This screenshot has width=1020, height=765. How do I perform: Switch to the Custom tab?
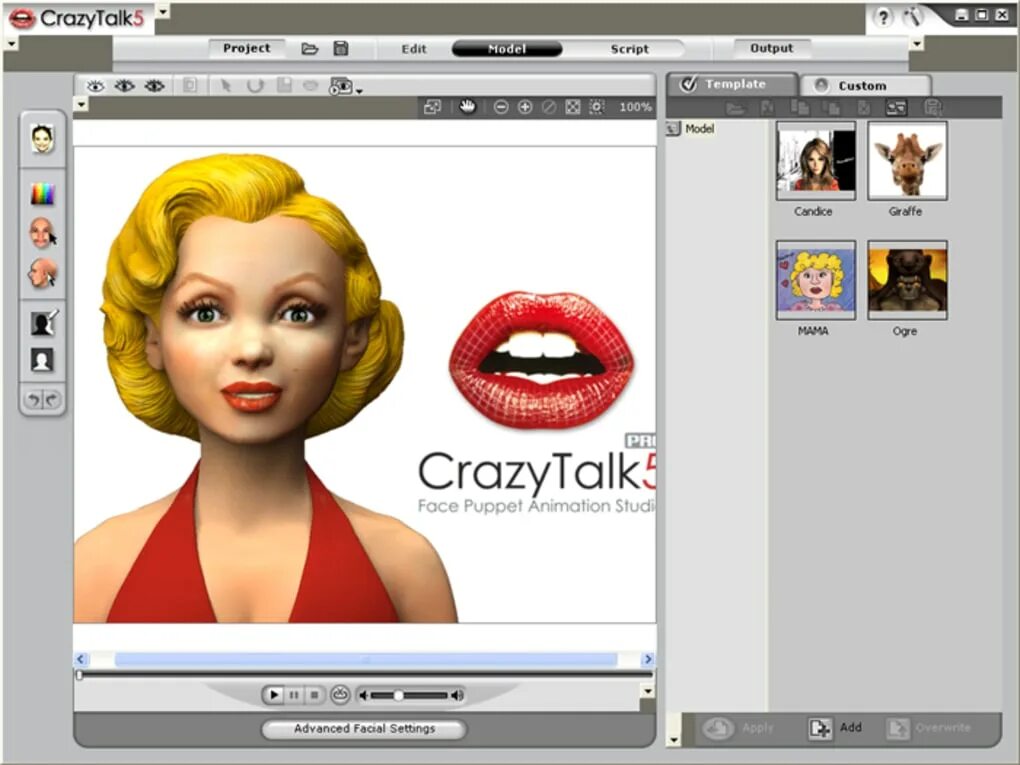865,85
